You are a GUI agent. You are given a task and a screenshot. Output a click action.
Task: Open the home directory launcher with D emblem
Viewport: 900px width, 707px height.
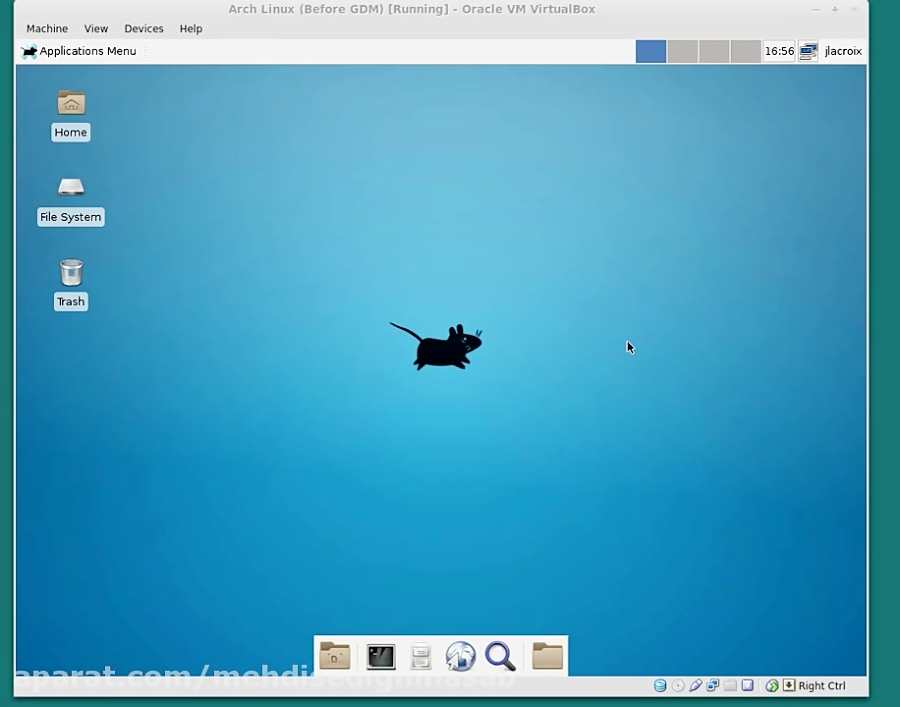(x=335, y=656)
